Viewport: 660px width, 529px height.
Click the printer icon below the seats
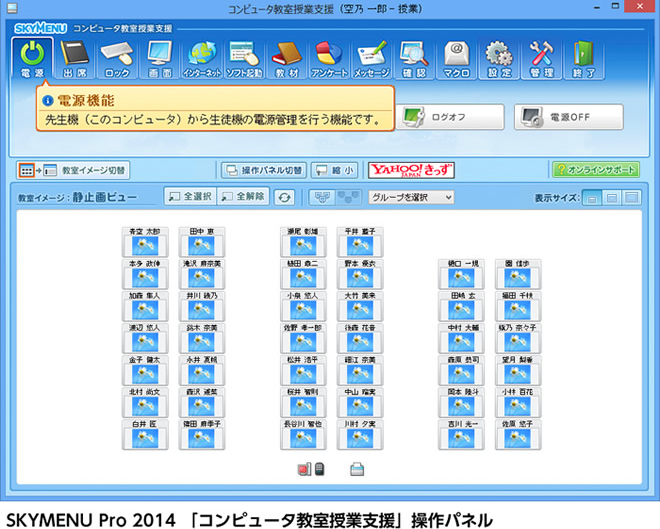pos(357,469)
